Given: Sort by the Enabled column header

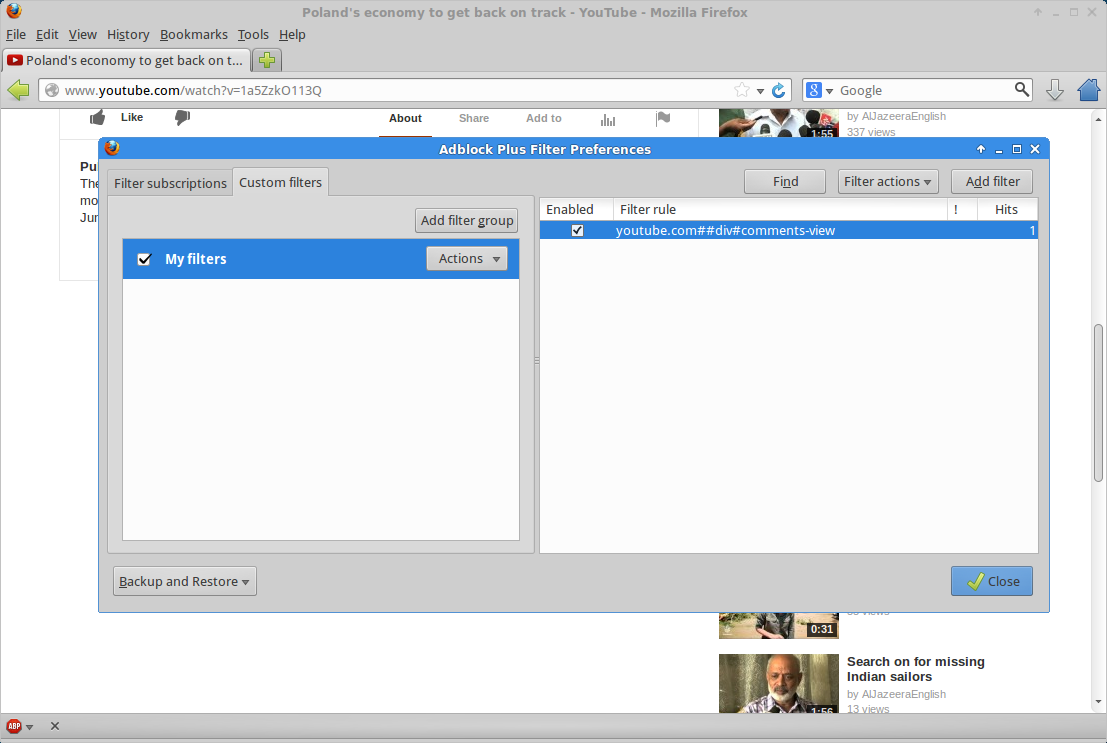Looking at the screenshot, I should tap(577, 209).
